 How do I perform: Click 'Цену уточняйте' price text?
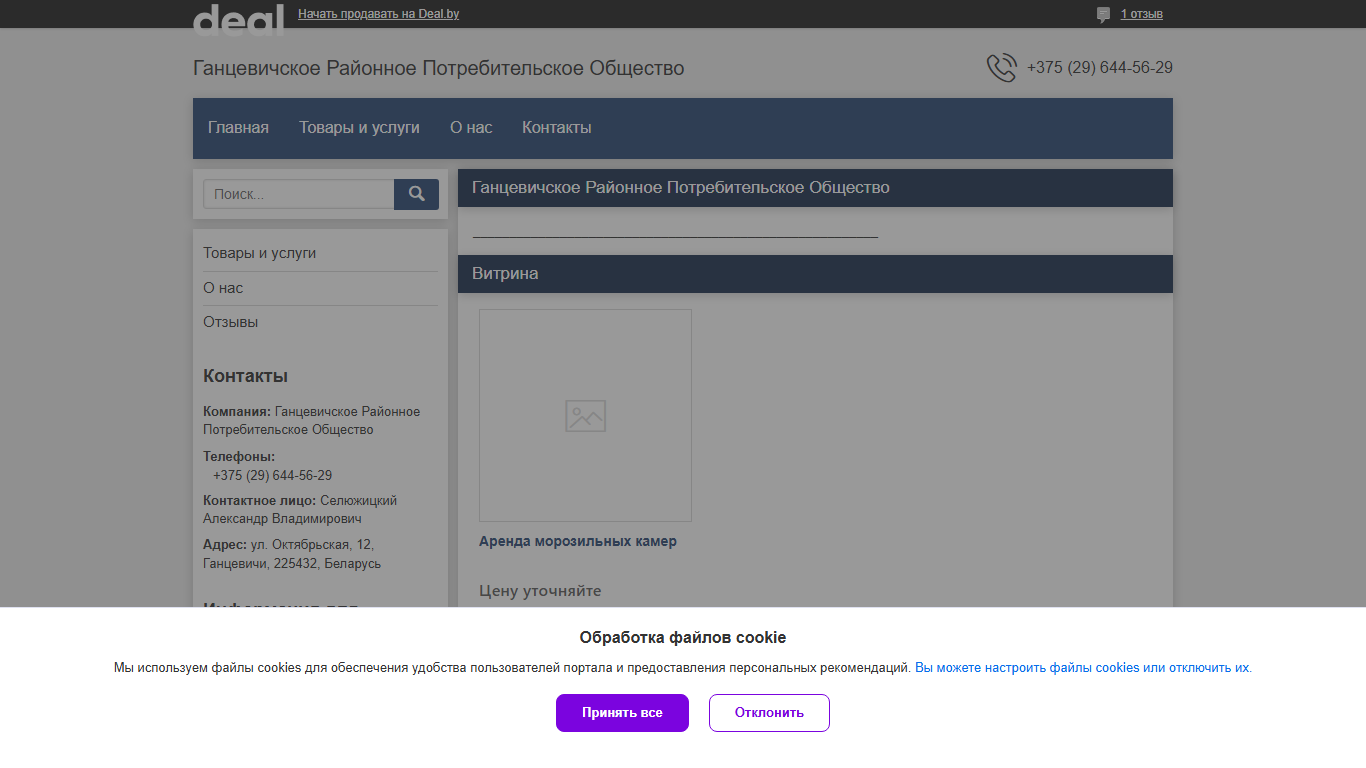pos(540,591)
